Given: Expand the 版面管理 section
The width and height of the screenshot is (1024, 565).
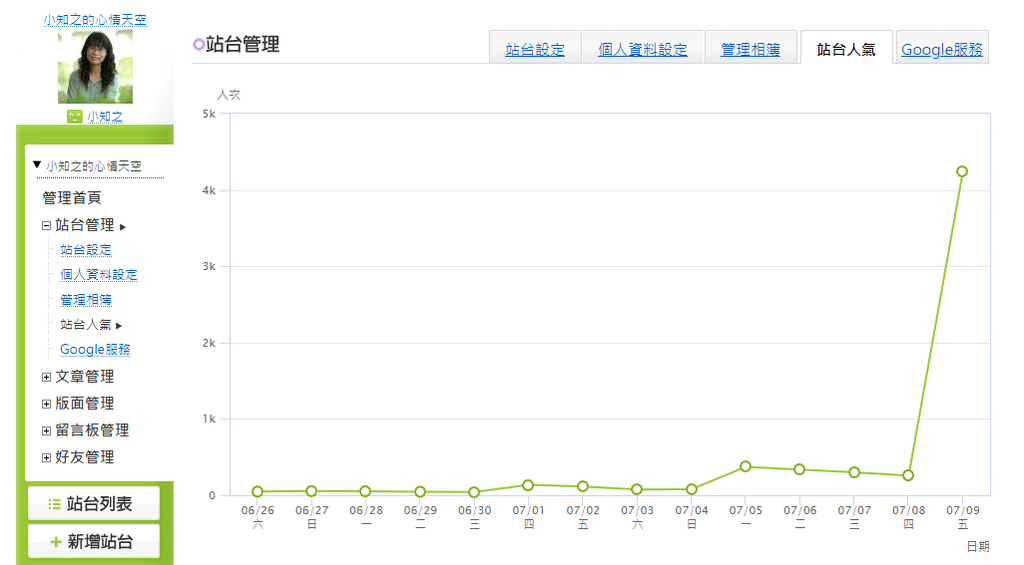Looking at the screenshot, I should [x=46, y=404].
